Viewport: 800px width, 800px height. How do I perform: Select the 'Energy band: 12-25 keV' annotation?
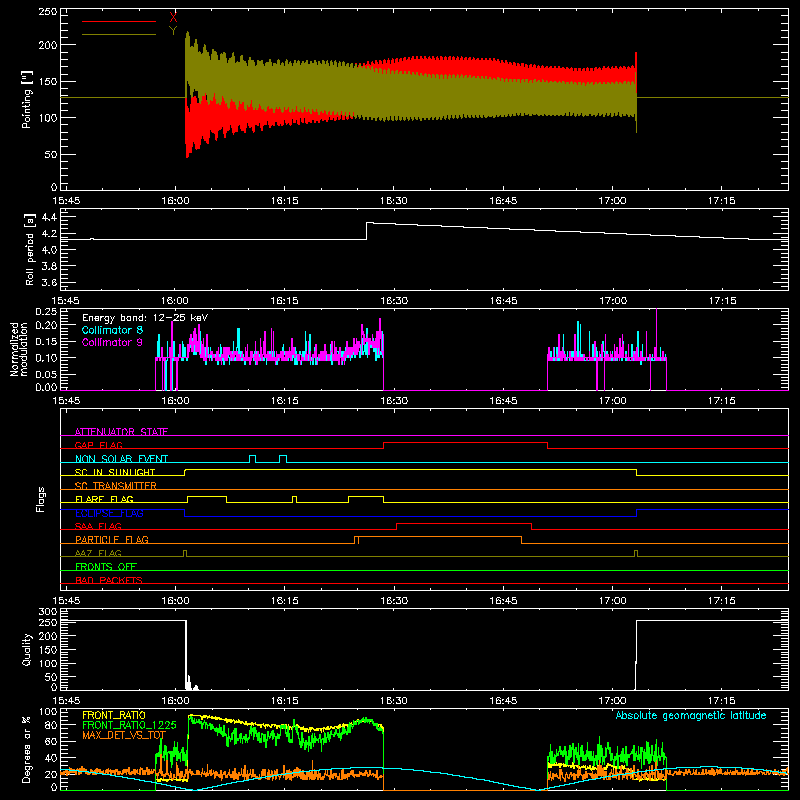145,318
